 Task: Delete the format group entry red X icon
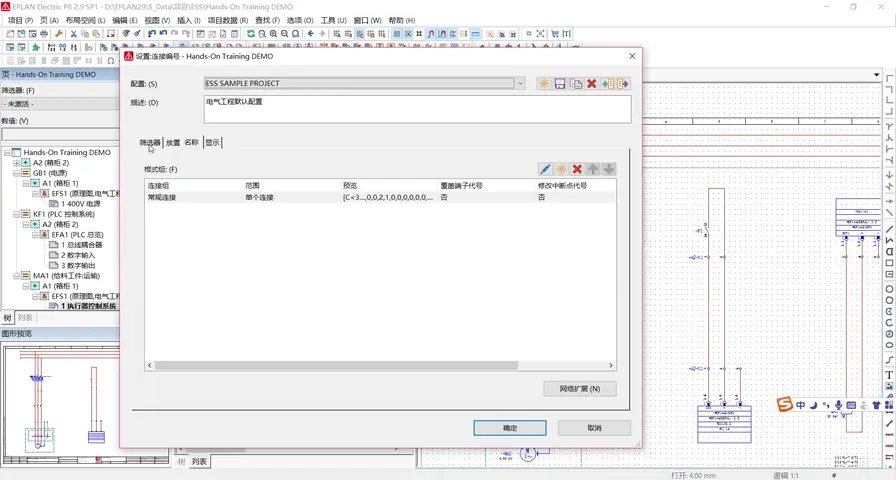pos(577,169)
